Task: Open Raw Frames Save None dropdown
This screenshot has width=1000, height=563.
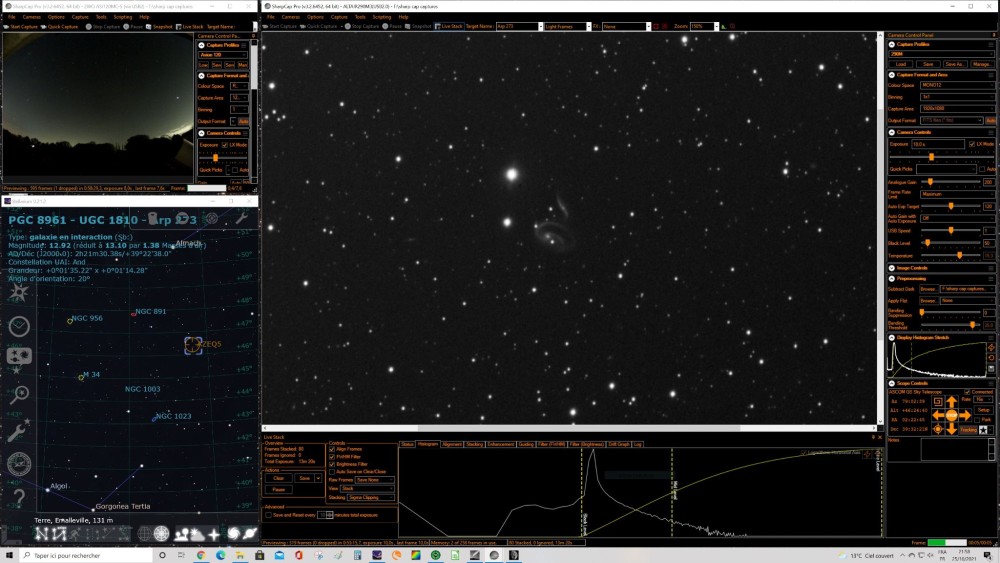Action: [x=374, y=479]
